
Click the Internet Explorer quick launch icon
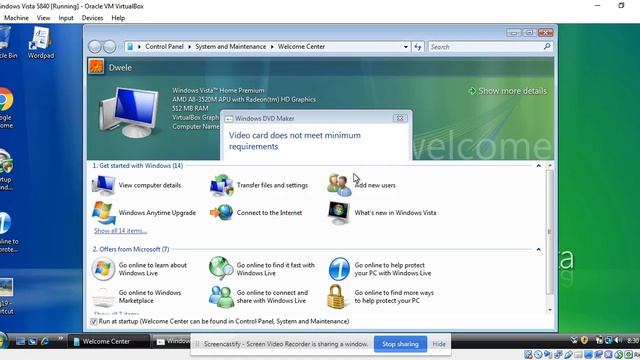coord(44,341)
